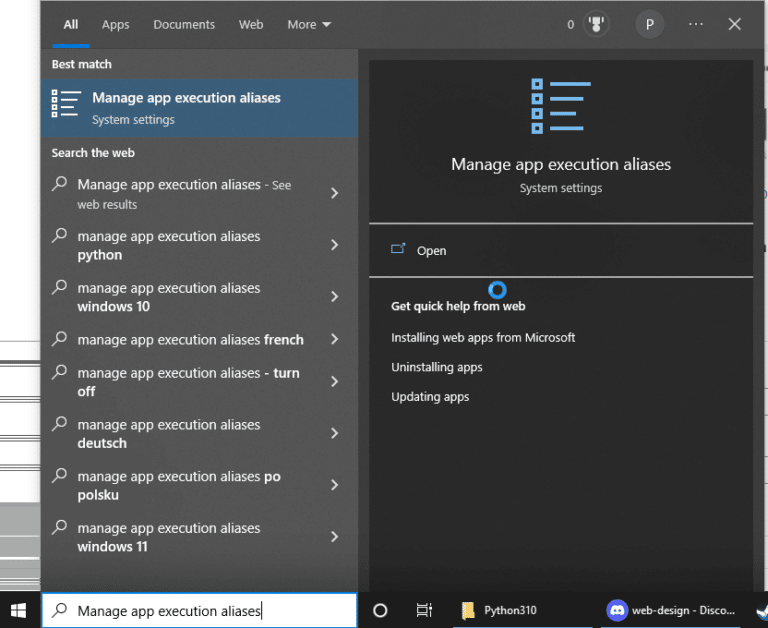This screenshot has height=628, width=768.
Task: Switch to the Web search tab
Action: click(x=251, y=25)
